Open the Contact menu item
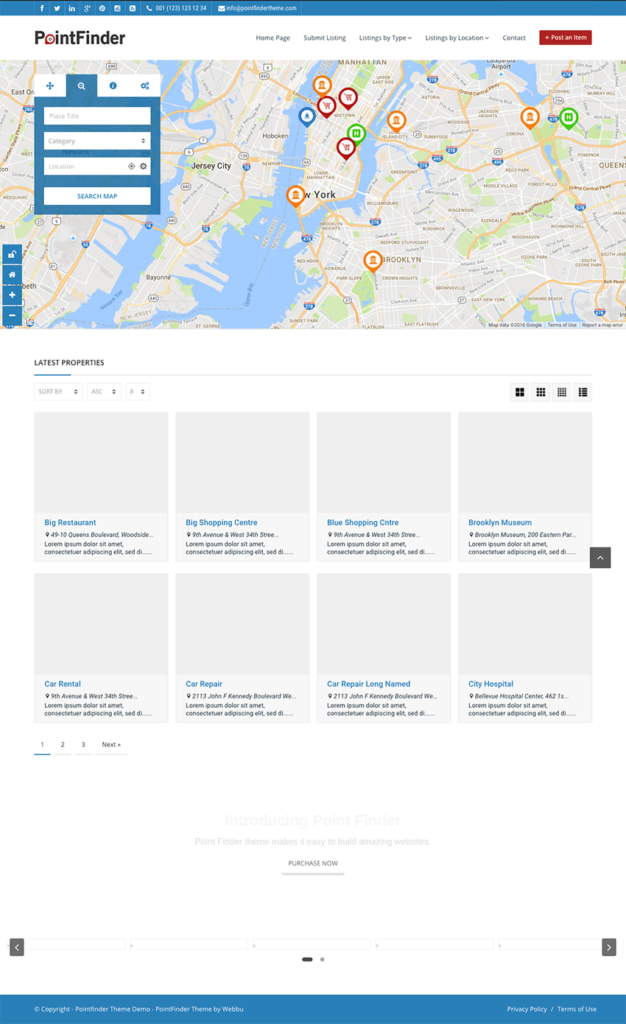This screenshot has height=1024, width=626. (x=514, y=38)
